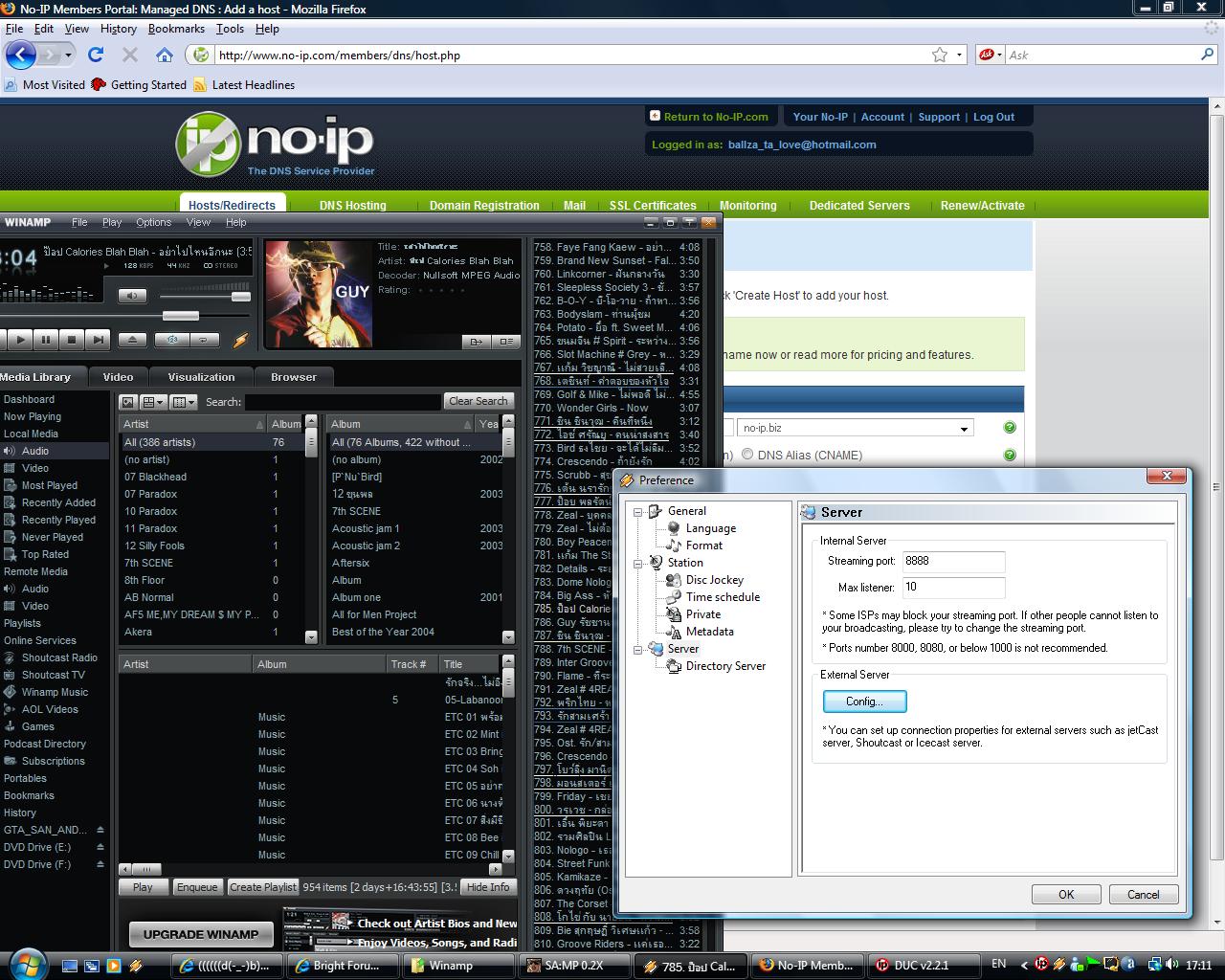Mute Winamp with the speaker button
The width and height of the screenshot is (1225, 980).
(132, 296)
